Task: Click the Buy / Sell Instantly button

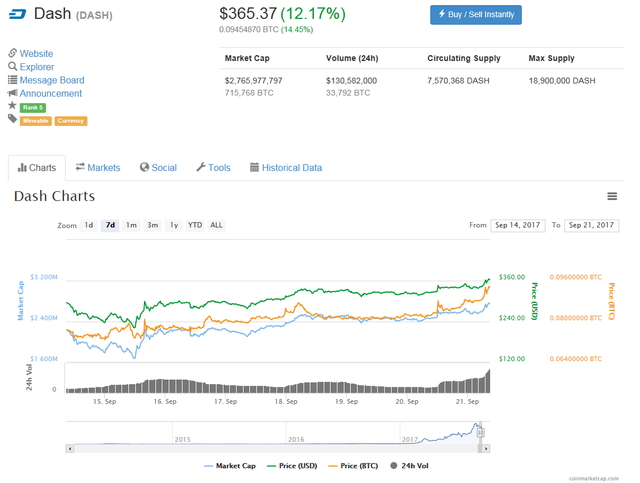Action: 476,15
